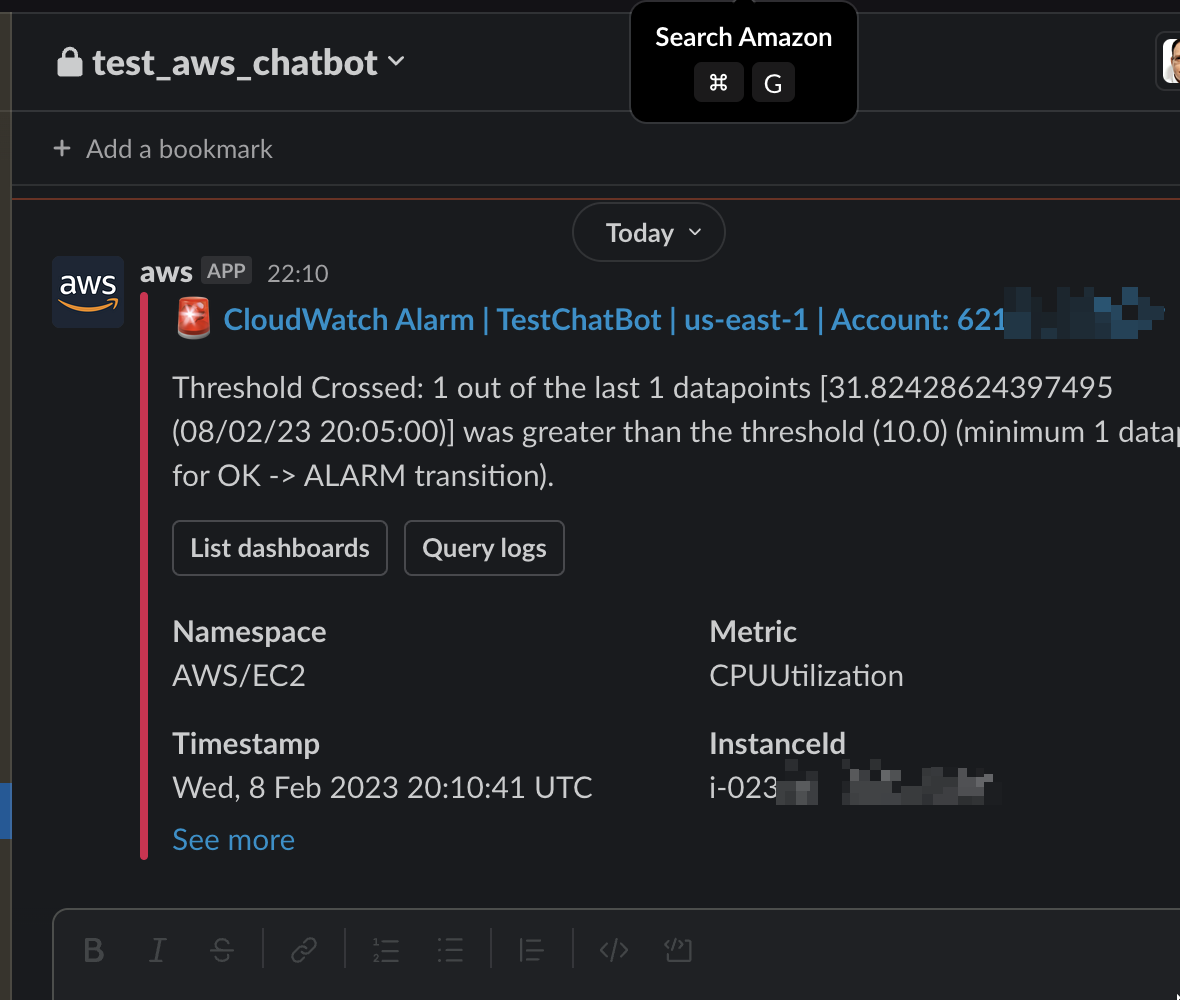Expand the Today date dropdown

649,233
